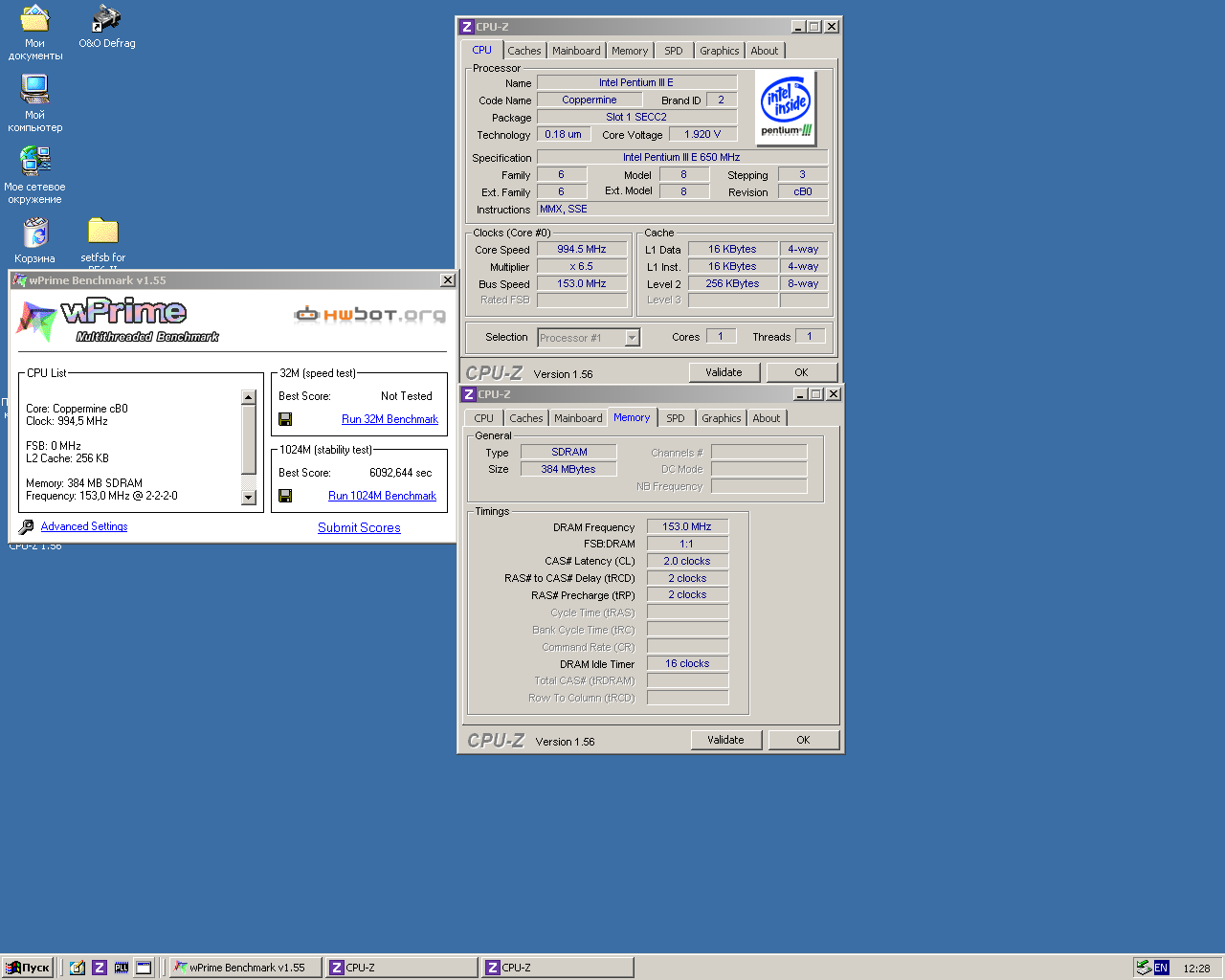The image size is (1225, 980).
Task: Open the setfsb folder on the desktop
Action: (102, 240)
